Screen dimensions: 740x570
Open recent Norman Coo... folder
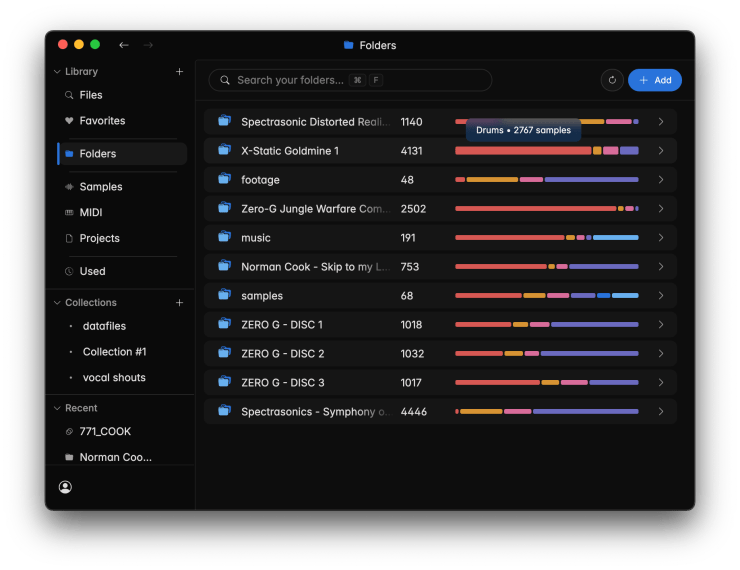115,457
